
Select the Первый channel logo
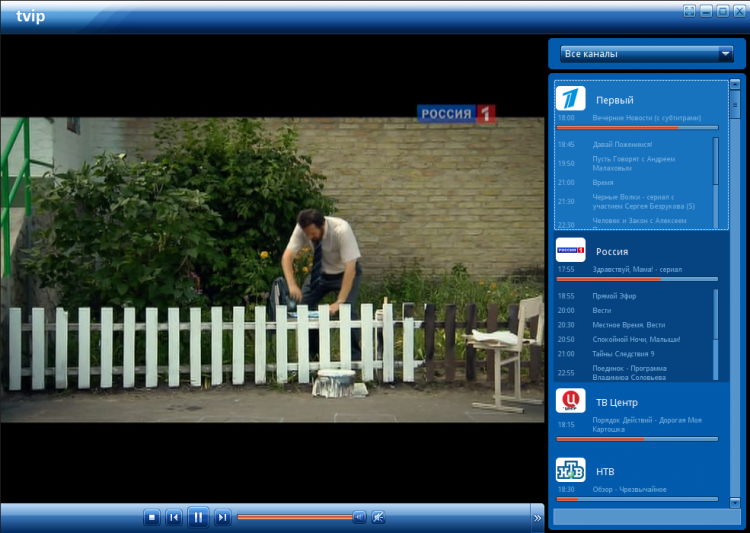[570, 98]
